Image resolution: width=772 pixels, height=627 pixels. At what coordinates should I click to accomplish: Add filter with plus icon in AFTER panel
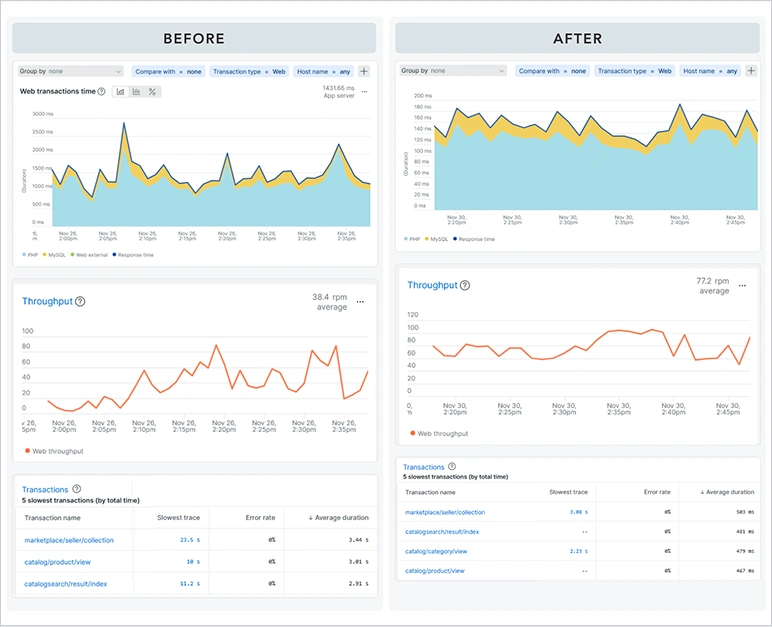(x=751, y=71)
